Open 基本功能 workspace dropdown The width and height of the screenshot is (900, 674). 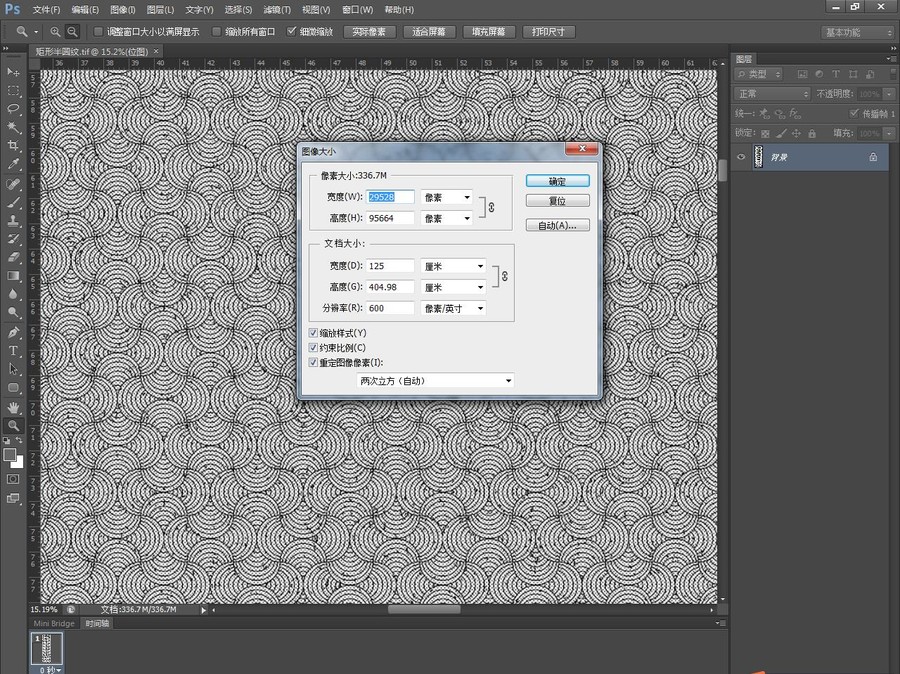pos(858,32)
